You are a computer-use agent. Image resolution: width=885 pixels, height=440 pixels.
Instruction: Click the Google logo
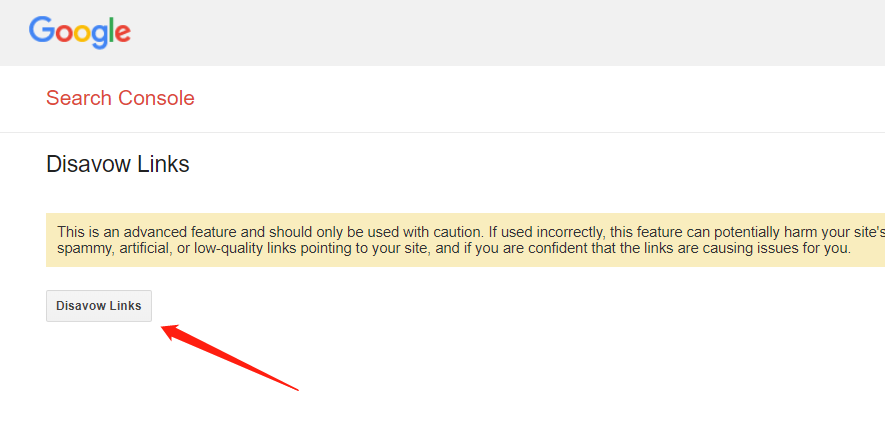[x=80, y=32]
